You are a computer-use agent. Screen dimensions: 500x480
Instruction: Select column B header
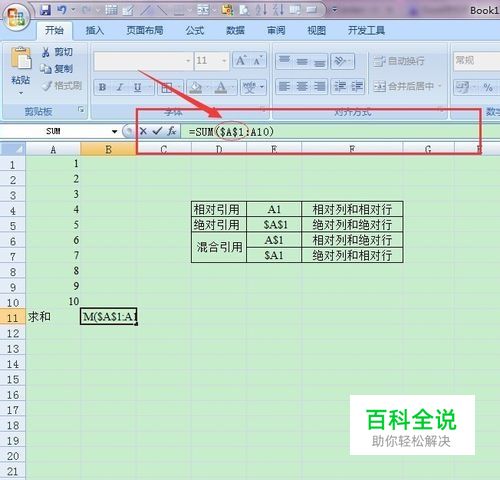click(108, 149)
